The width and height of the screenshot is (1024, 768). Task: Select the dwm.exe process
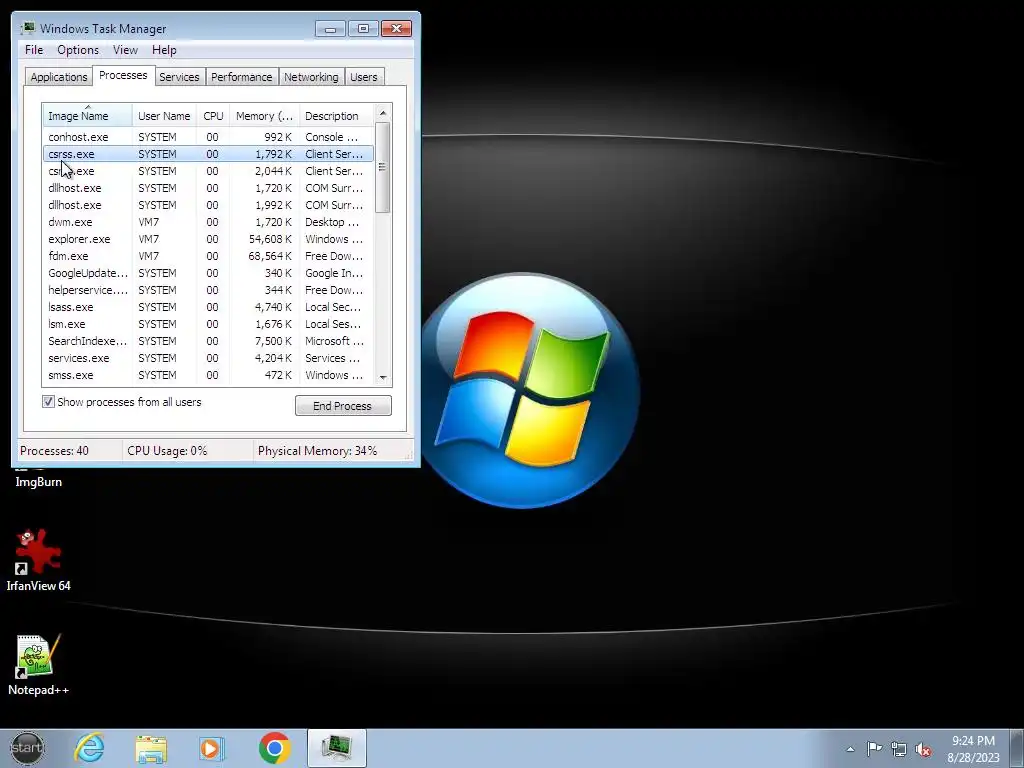(208, 222)
